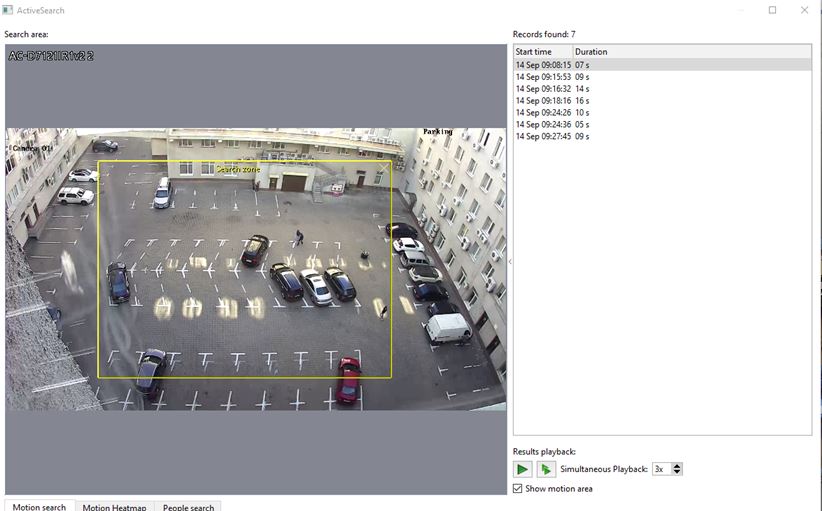Remove the yellow search zone with its X
Screen dimensions: 822x511
[x=385, y=167]
